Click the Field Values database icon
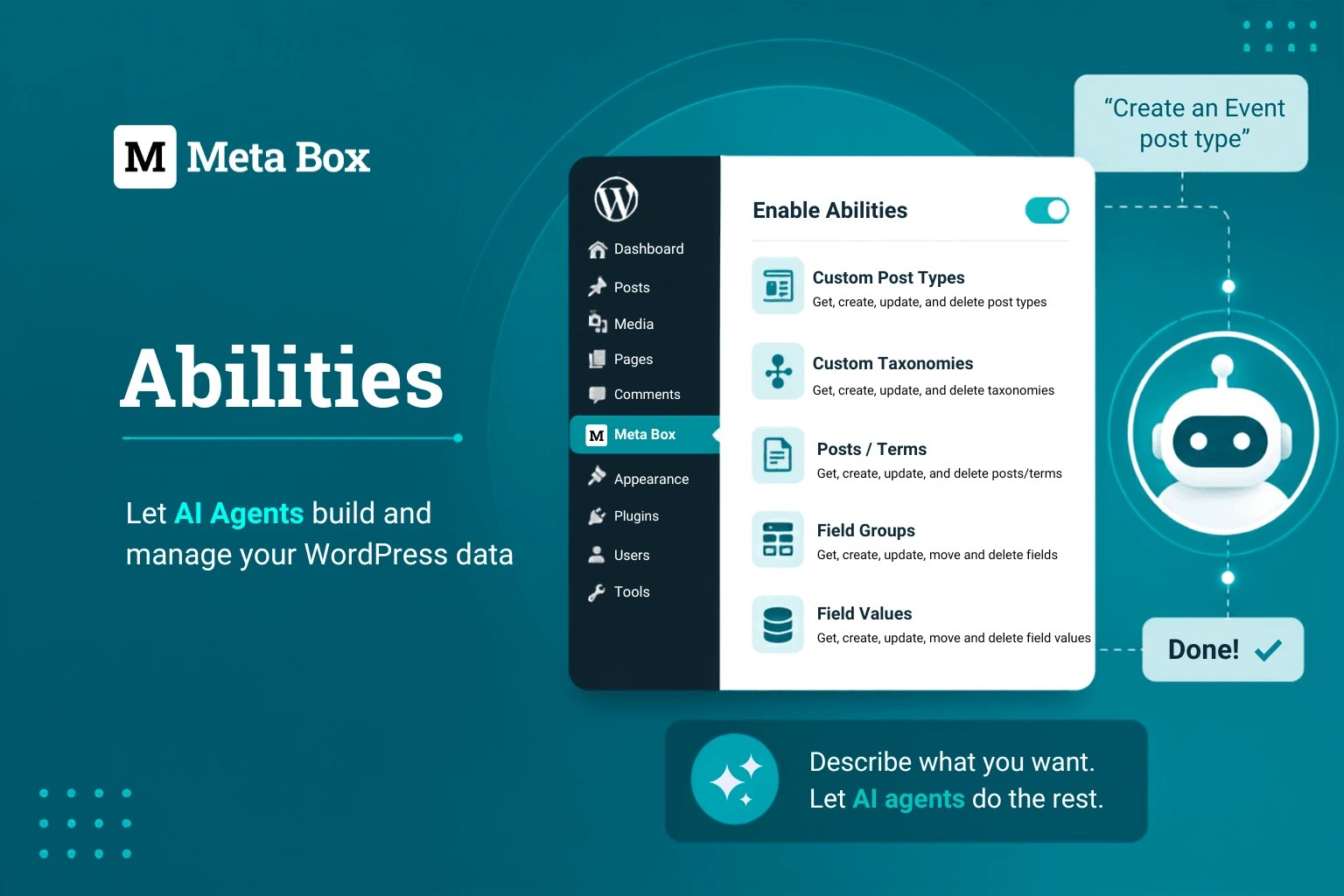 (x=778, y=625)
